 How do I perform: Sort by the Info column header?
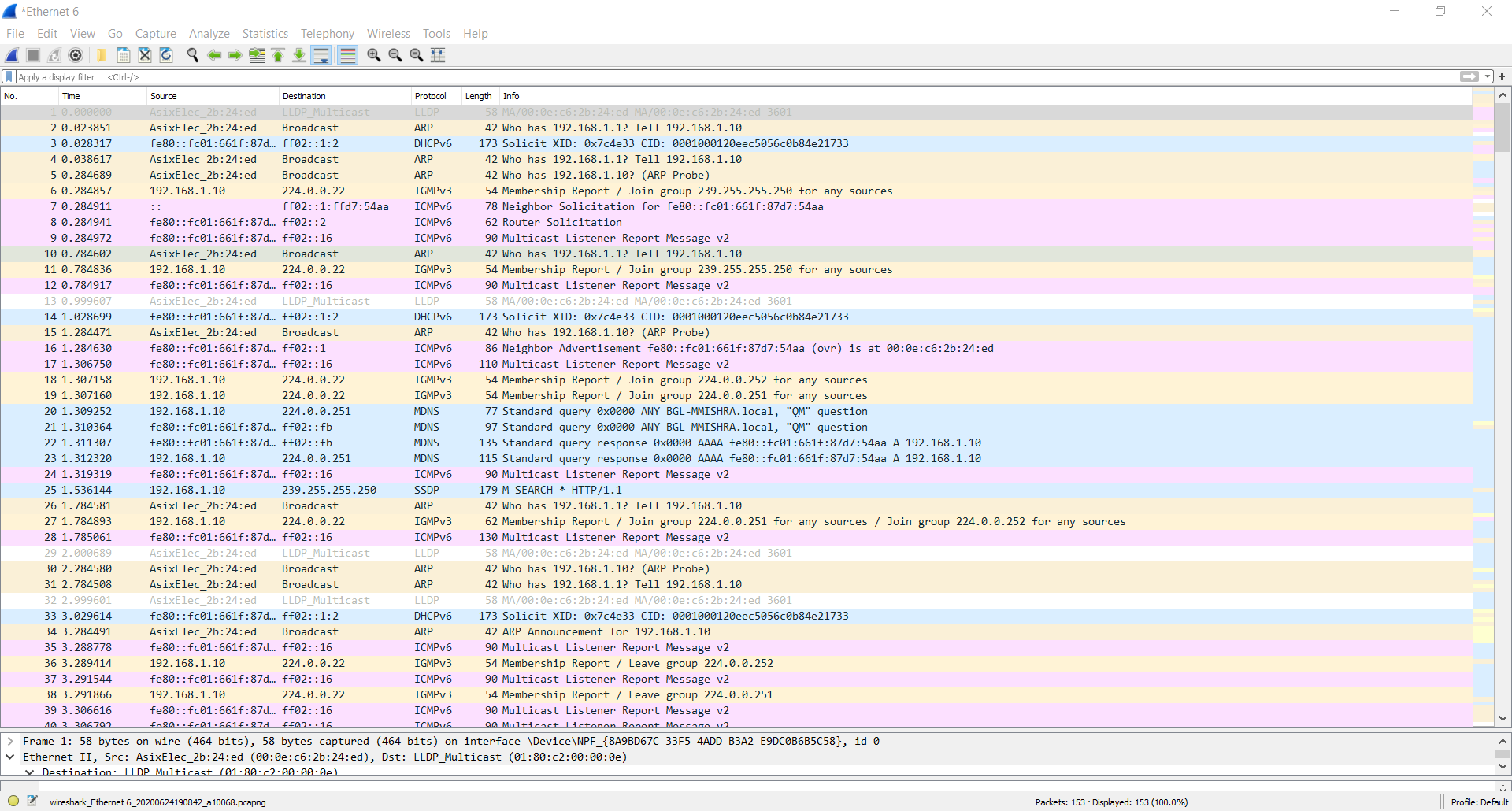[x=985, y=96]
